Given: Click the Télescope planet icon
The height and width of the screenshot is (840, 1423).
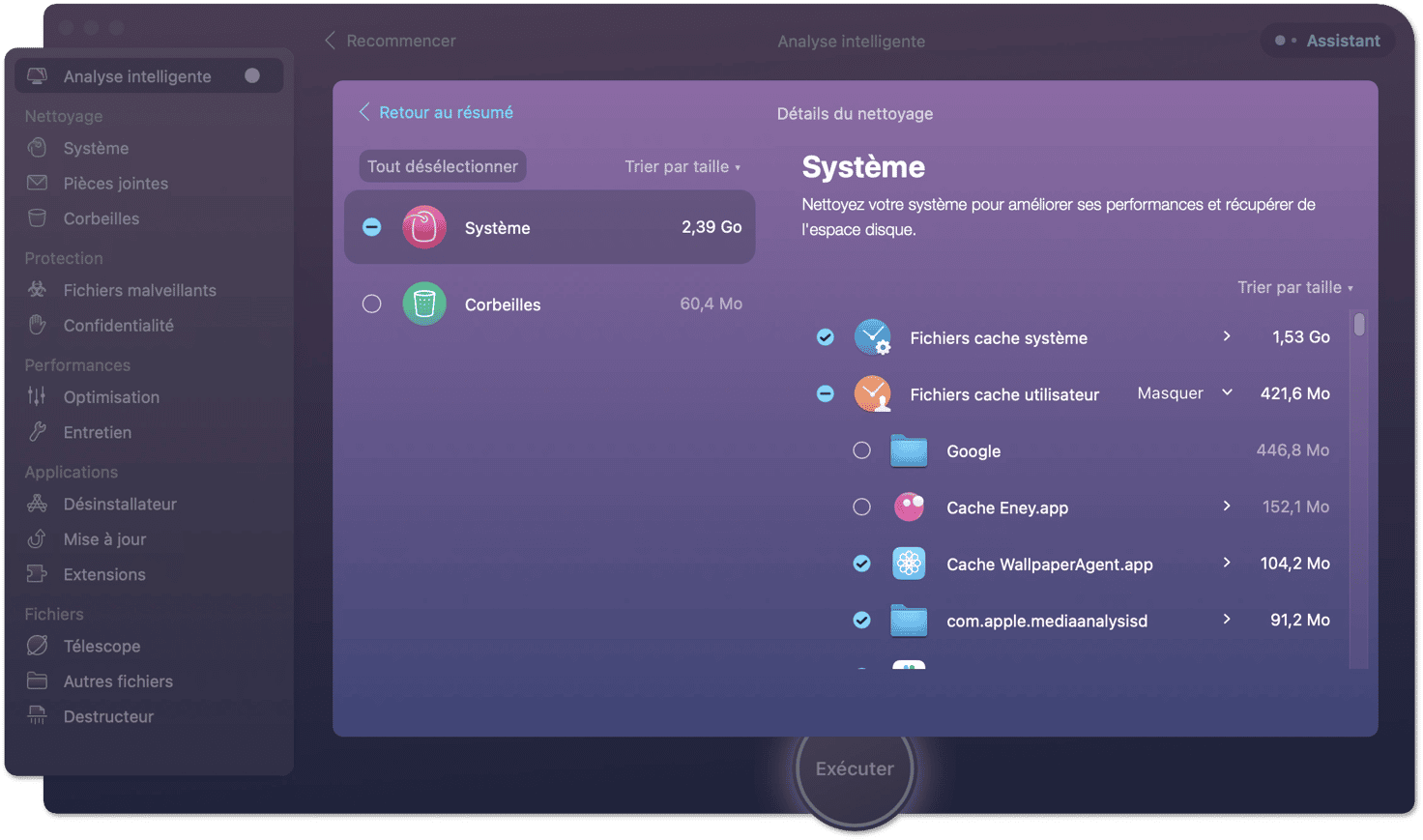Looking at the screenshot, I should pyautogui.click(x=38, y=646).
